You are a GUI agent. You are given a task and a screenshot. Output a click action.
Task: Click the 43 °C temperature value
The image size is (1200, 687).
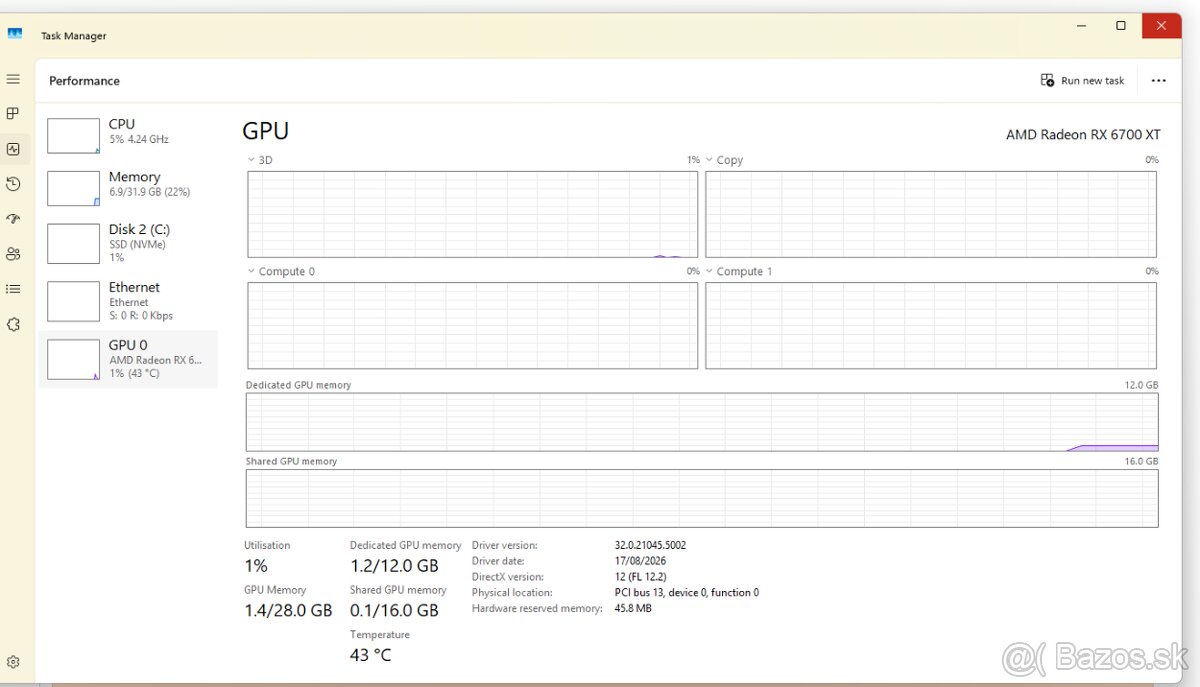point(370,655)
